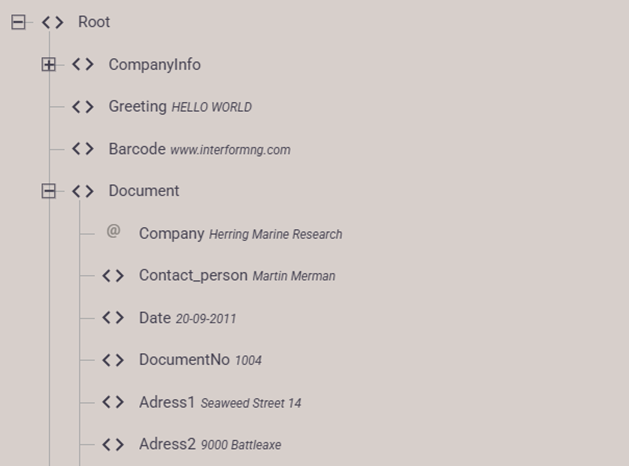This screenshot has width=629, height=466.
Task: Click the element icon beside Date
Action: pos(113,318)
